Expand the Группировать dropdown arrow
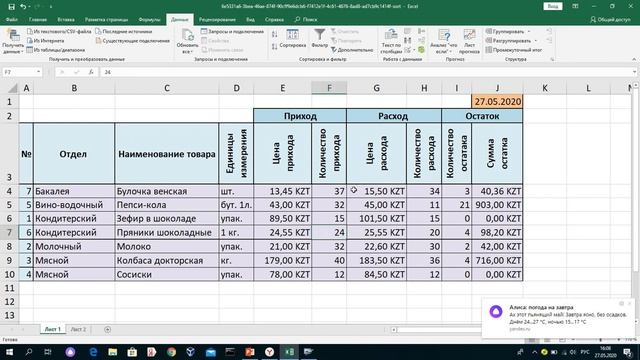 (x=529, y=31)
